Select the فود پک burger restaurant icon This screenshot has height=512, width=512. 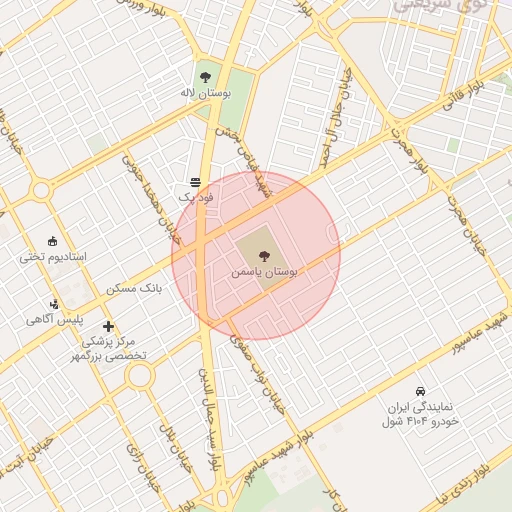click(x=196, y=182)
